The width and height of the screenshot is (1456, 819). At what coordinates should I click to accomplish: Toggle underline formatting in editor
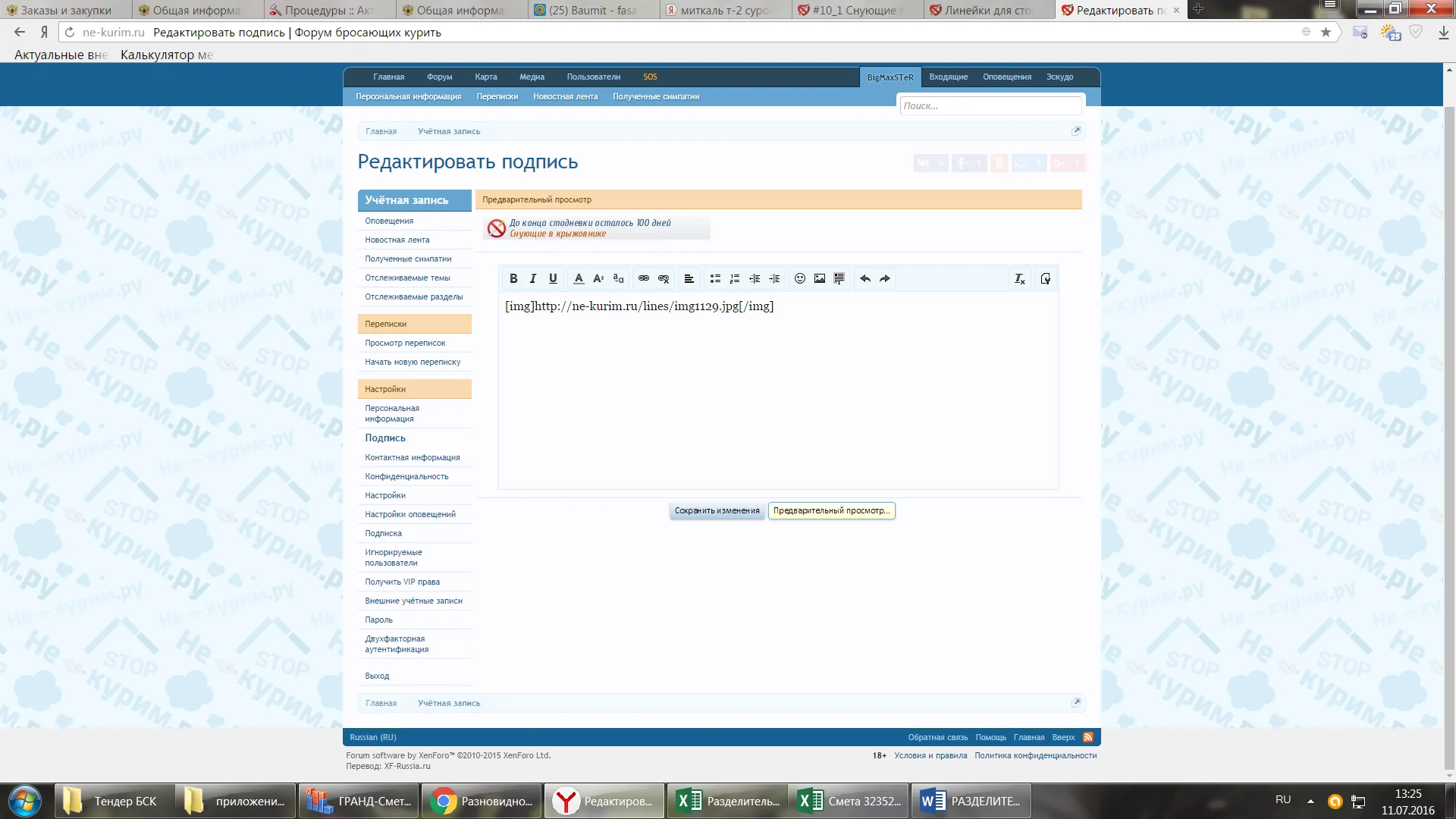point(553,279)
